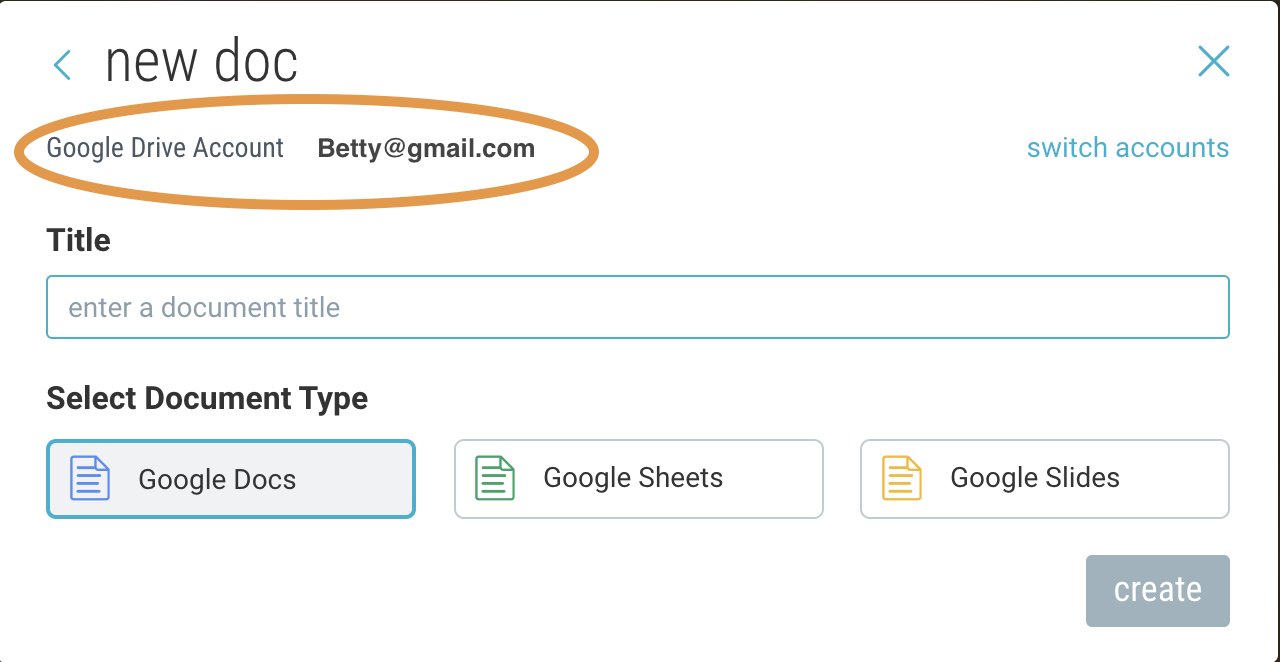The width and height of the screenshot is (1280, 662).
Task: Click the switch accounts link
Action: (x=1128, y=148)
